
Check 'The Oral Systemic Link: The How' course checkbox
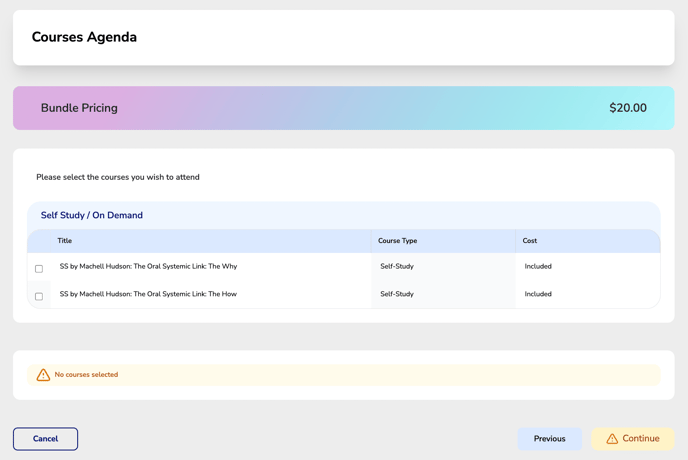[39, 296]
